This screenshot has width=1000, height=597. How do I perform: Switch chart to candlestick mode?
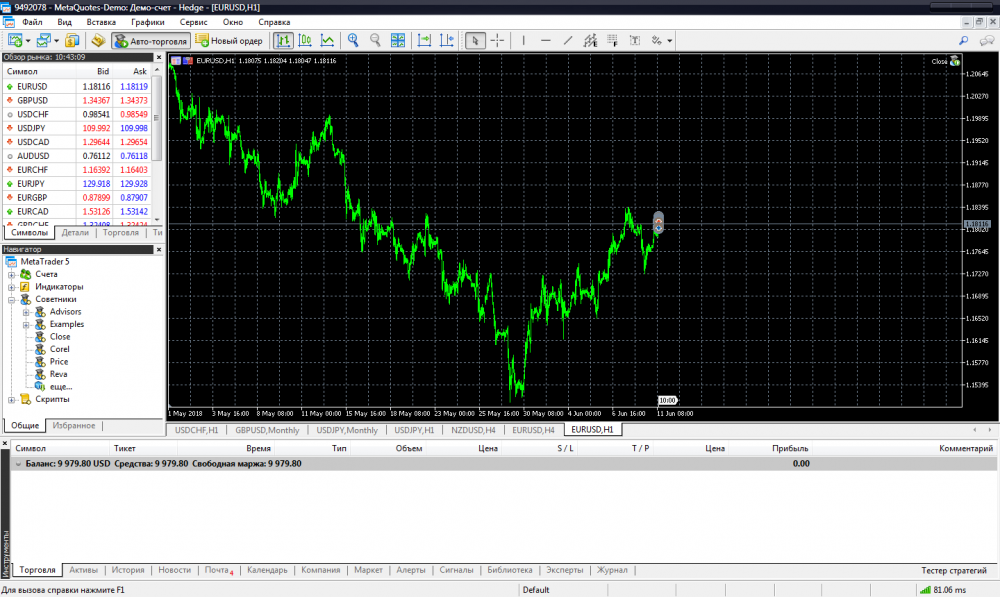pyautogui.click(x=305, y=41)
